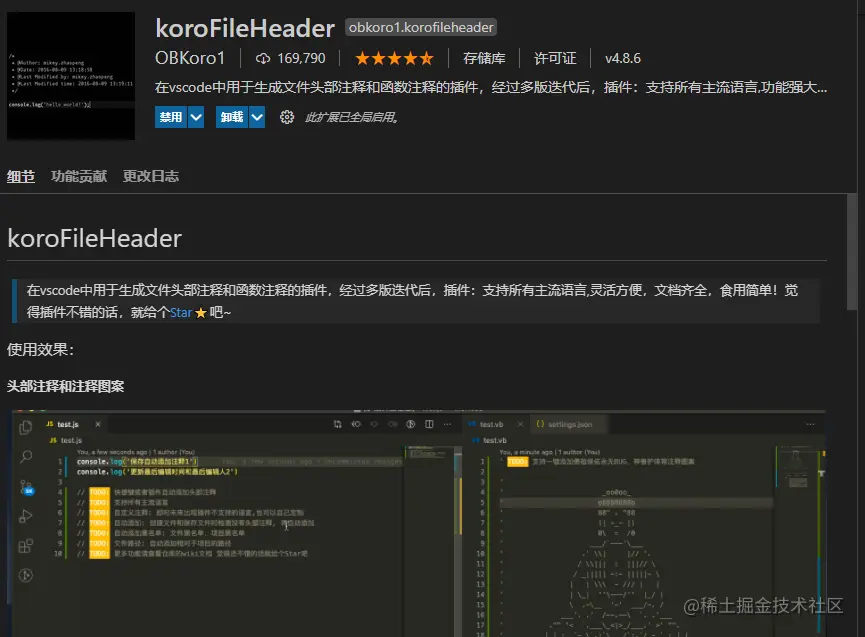This screenshot has height=637, width=865.
Task: Click the koroFileHeader extension logo image
Action: (x=71, y=76)
